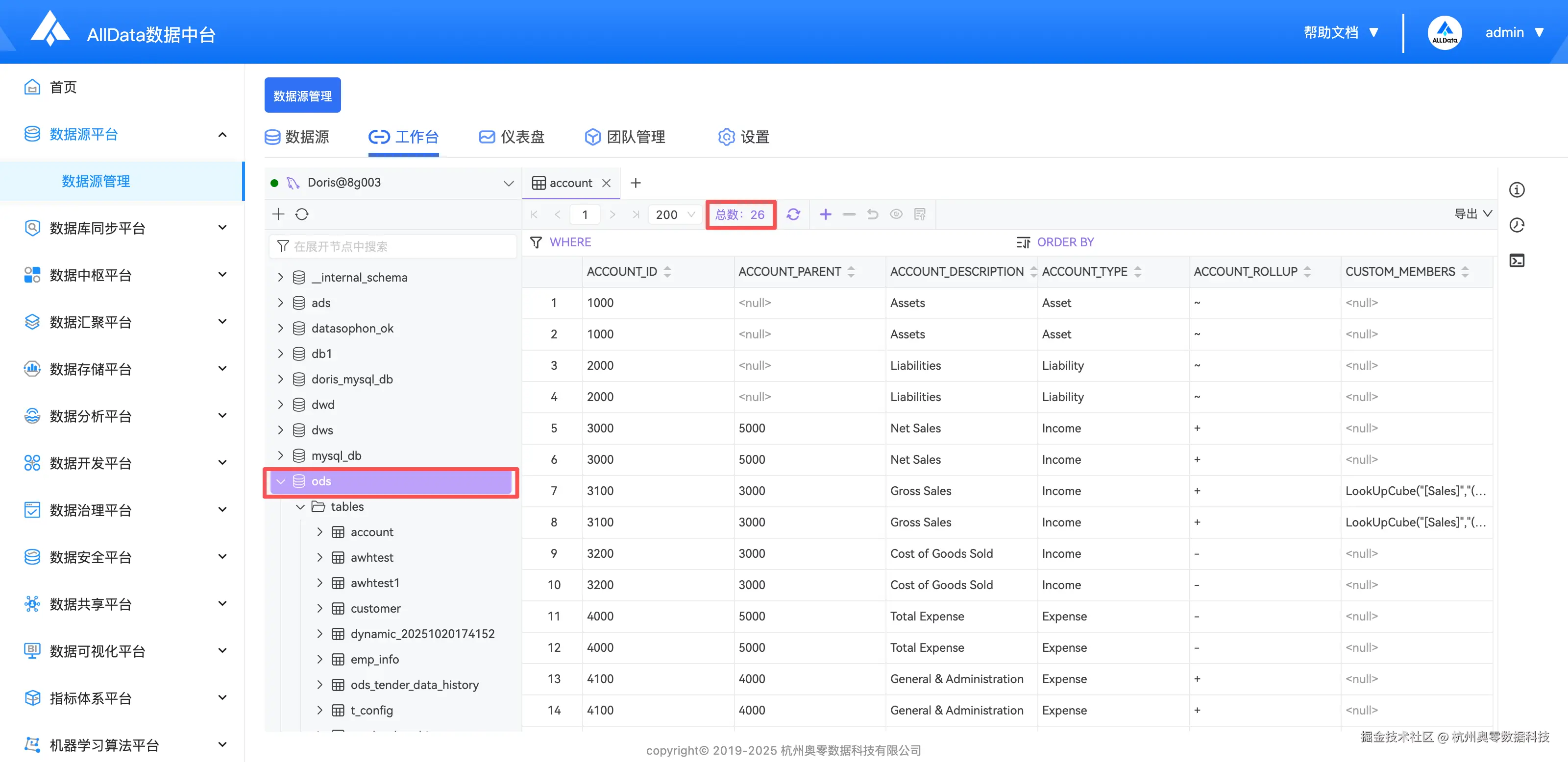Go to previous page of results
Viewport: 1568px width, 762px height.
pos(558,214)
